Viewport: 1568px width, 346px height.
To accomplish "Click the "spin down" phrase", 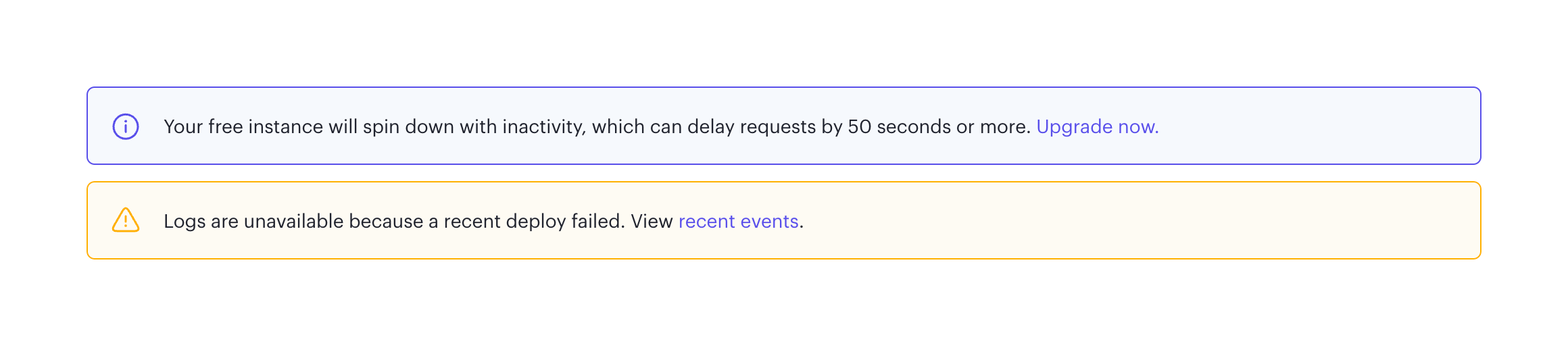I will [408, 127].
